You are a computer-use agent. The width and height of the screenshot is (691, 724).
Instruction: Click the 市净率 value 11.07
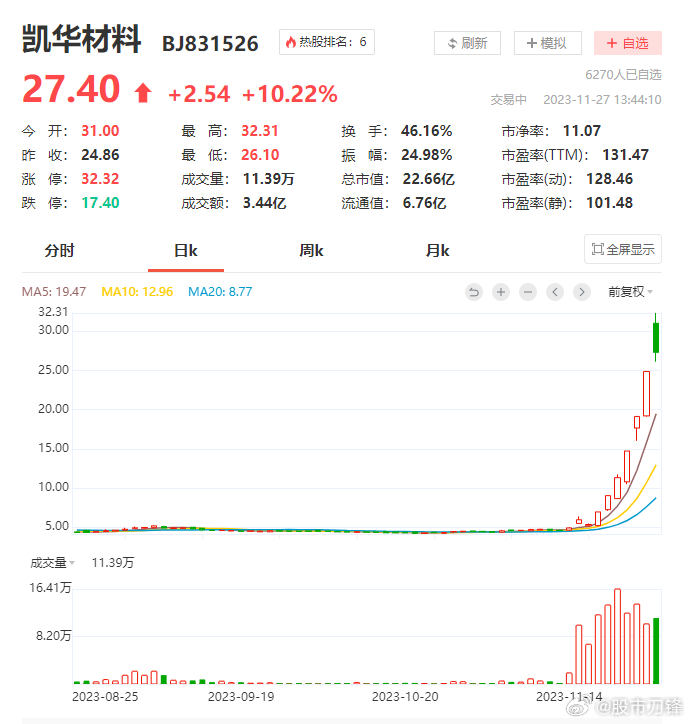582,131
